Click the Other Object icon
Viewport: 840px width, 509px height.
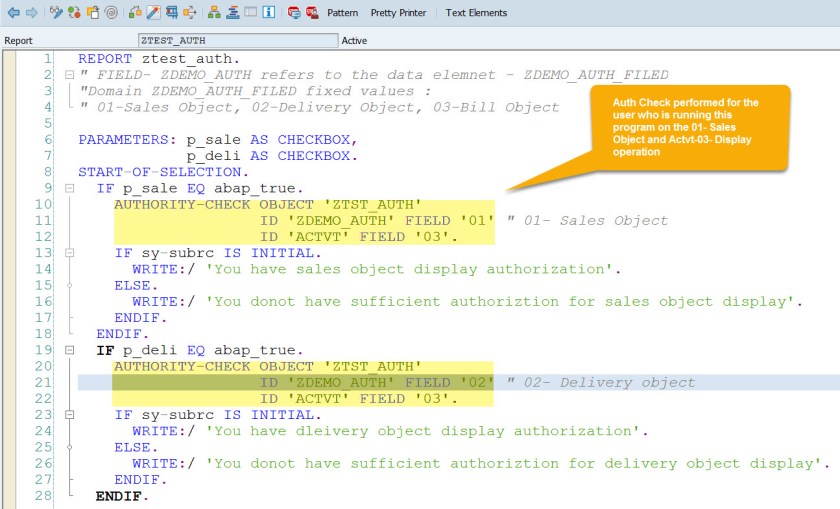74,13
